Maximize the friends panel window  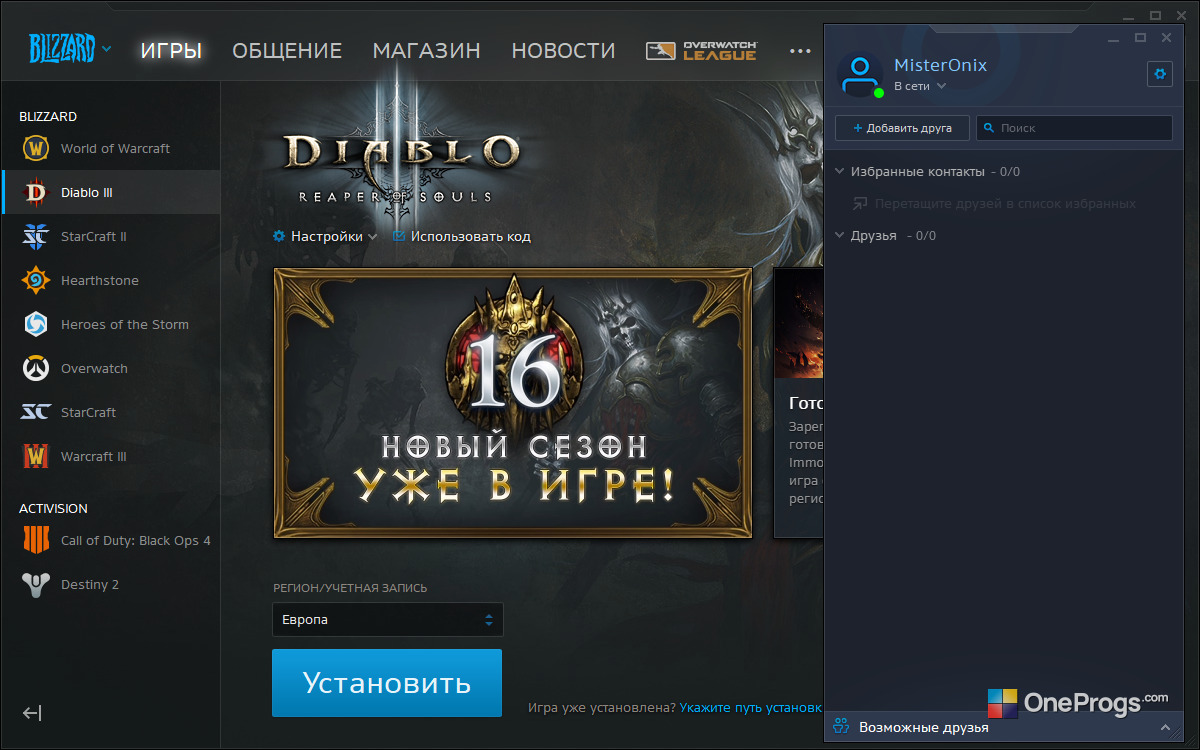1140,38
